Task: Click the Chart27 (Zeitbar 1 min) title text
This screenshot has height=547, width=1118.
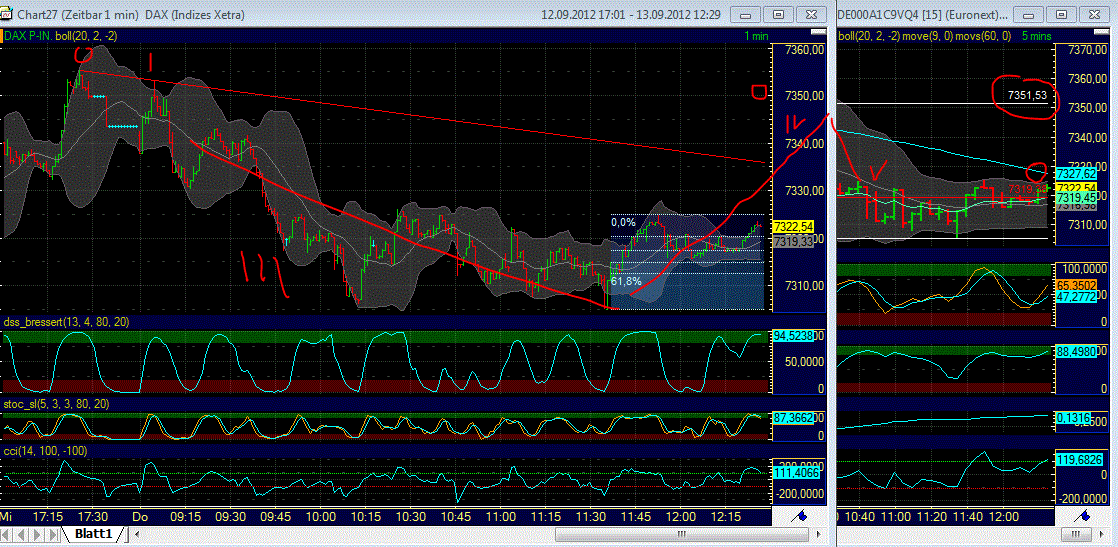Action: point(78,14)
